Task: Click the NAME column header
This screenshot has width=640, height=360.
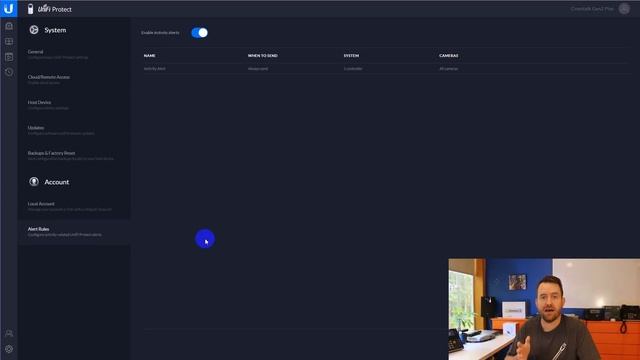Action: coord(149,56)
